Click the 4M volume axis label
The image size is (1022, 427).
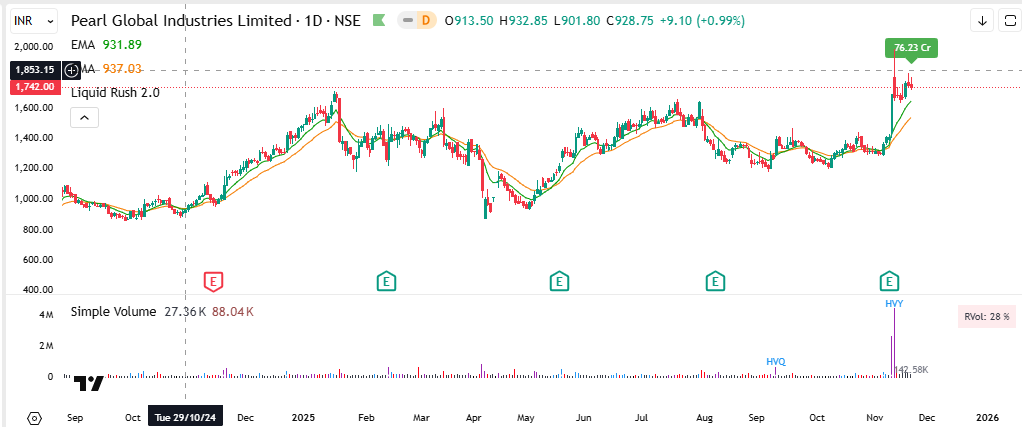tap(46, 314)
